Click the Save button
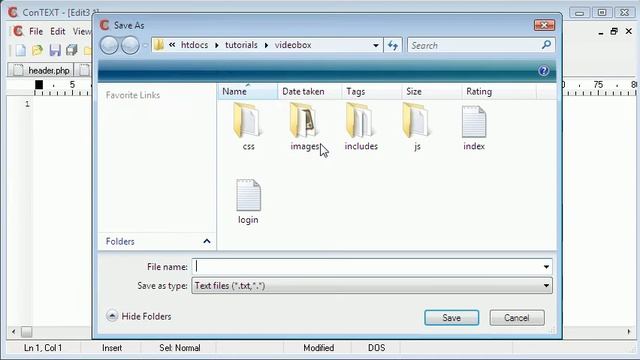Image resolution: width=640 pixels, height=360 pixels. point(451,318)
